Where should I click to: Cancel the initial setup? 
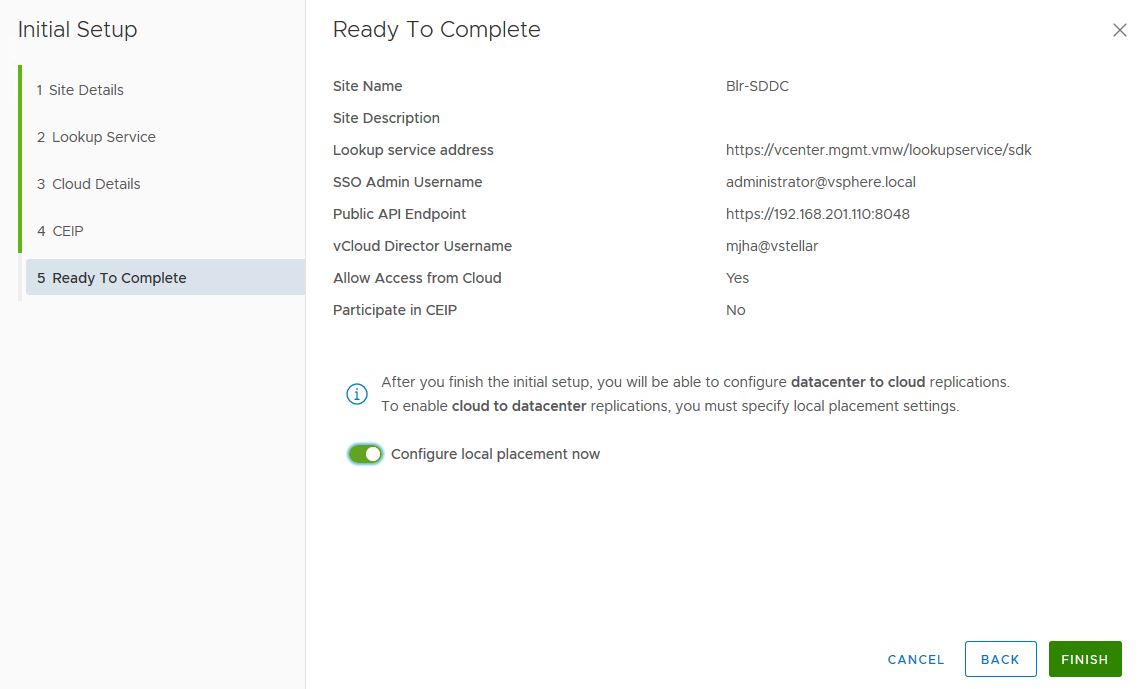tap(916, 660)
